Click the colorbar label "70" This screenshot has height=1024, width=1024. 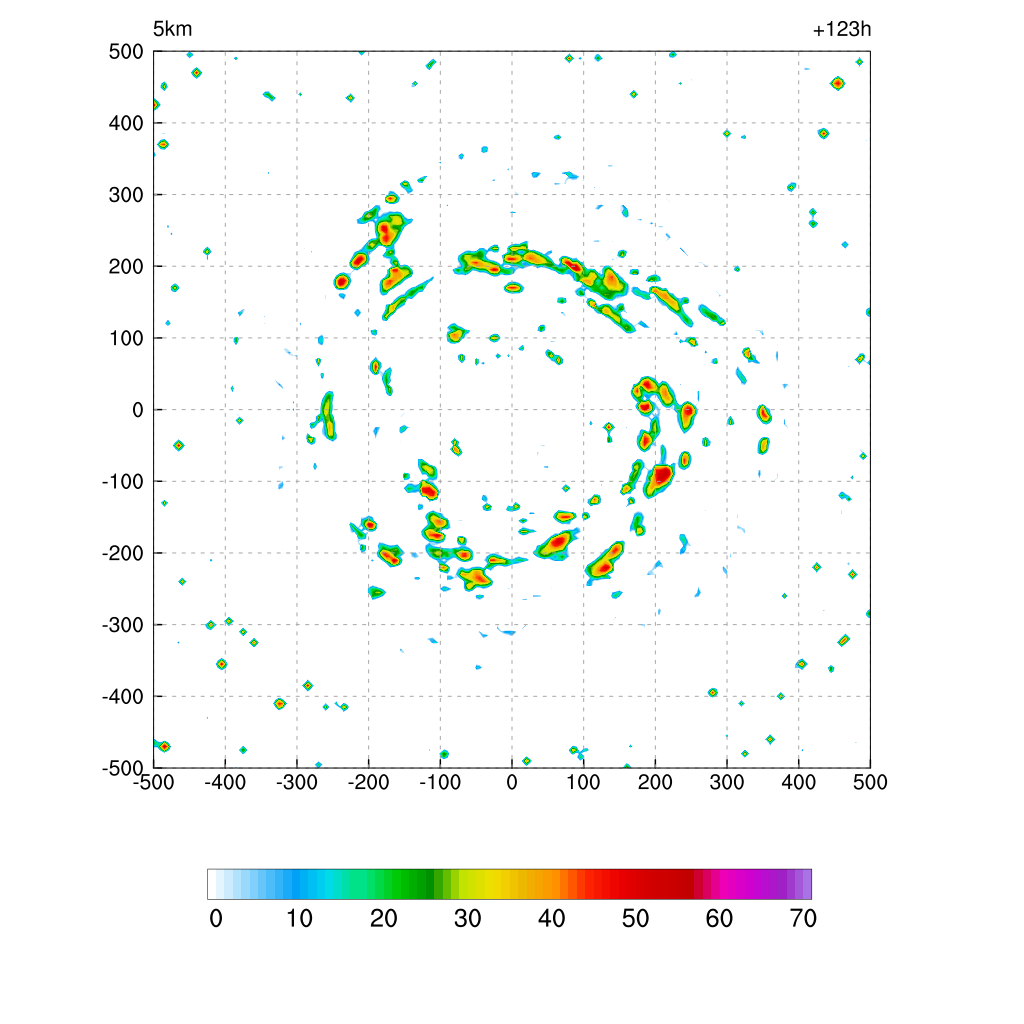pyautogui.click(x=803, y=919)
